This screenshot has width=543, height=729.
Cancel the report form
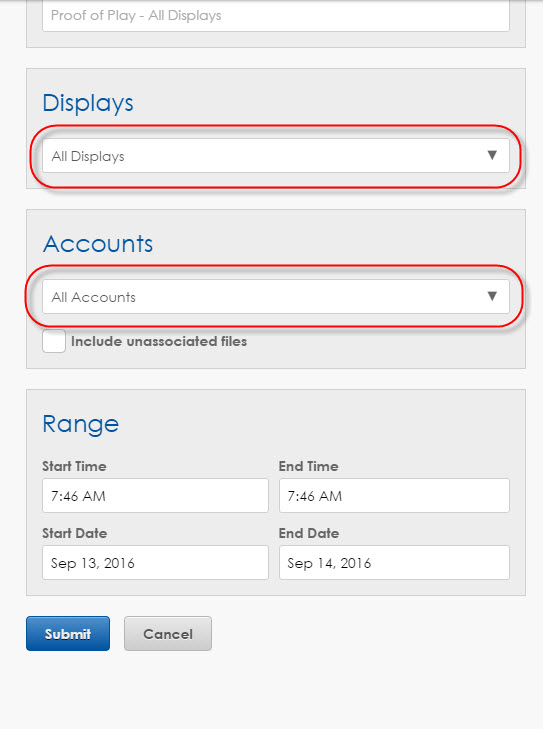click(168, 634)
